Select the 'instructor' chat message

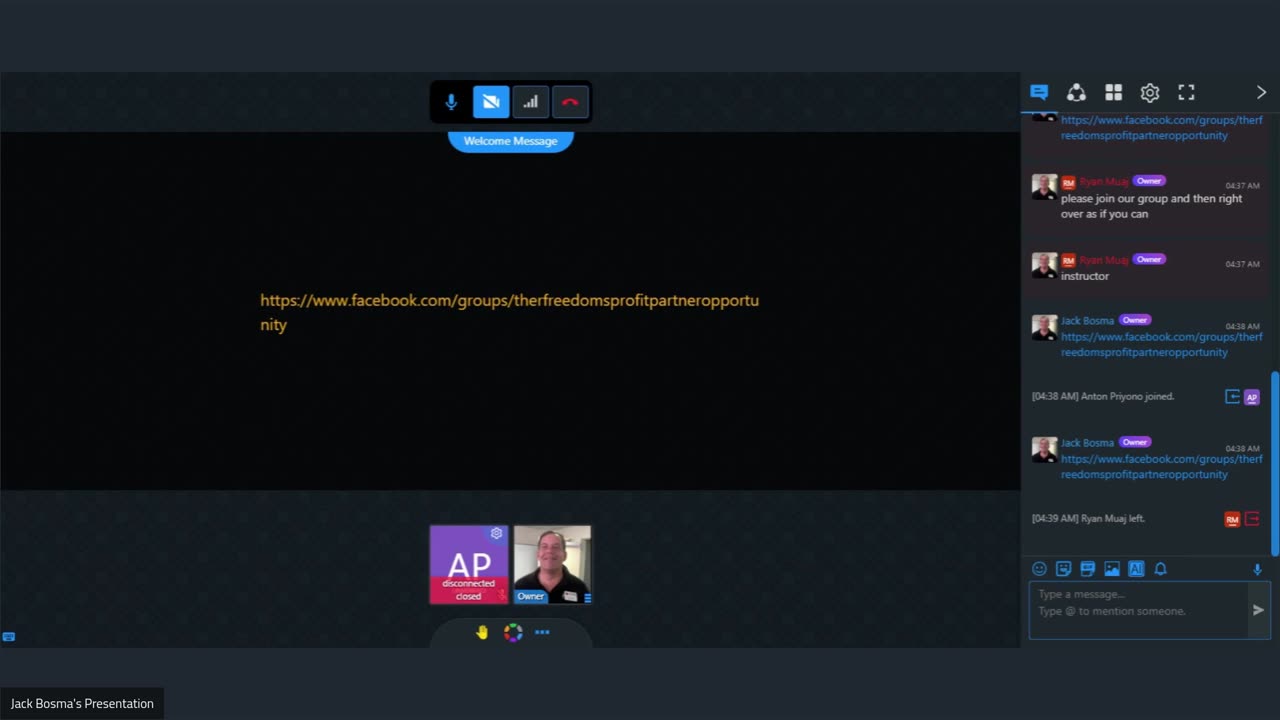coord(1085,276)
